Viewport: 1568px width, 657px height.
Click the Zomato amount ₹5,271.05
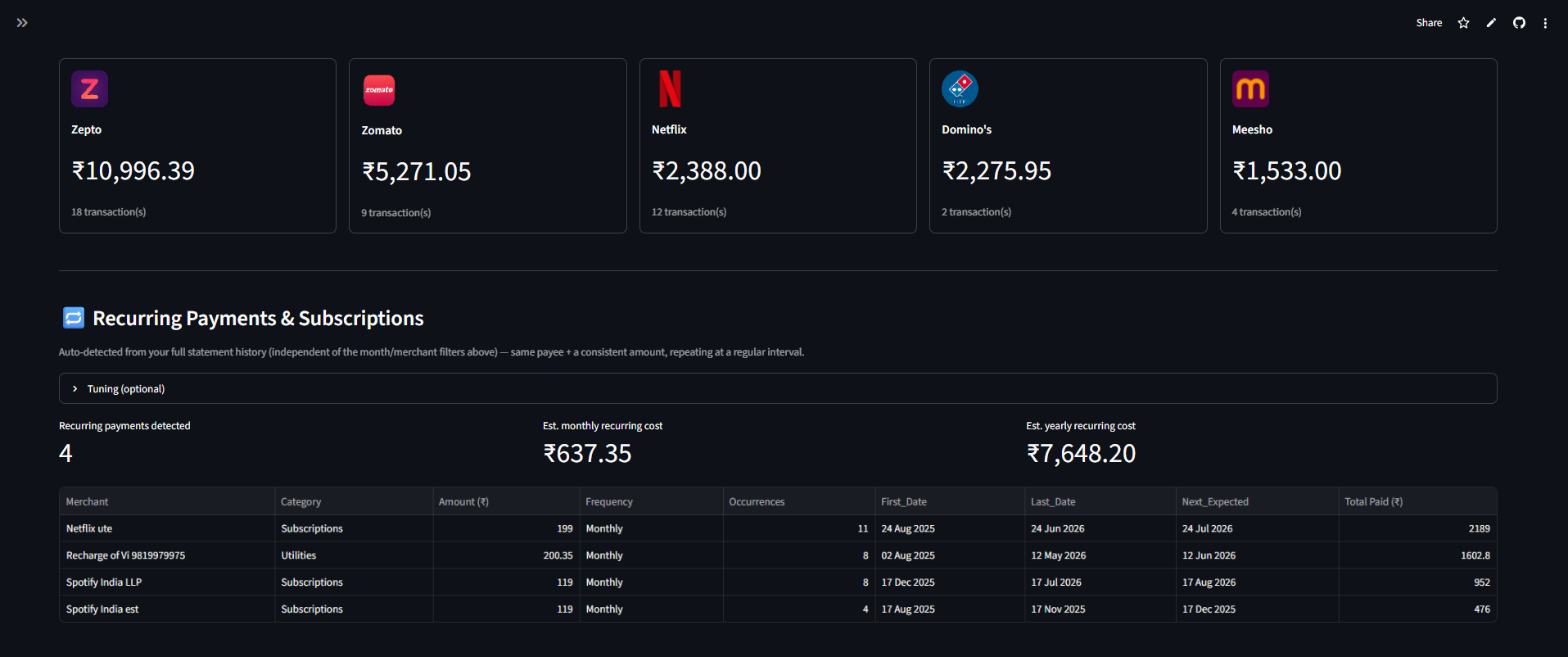417,171
